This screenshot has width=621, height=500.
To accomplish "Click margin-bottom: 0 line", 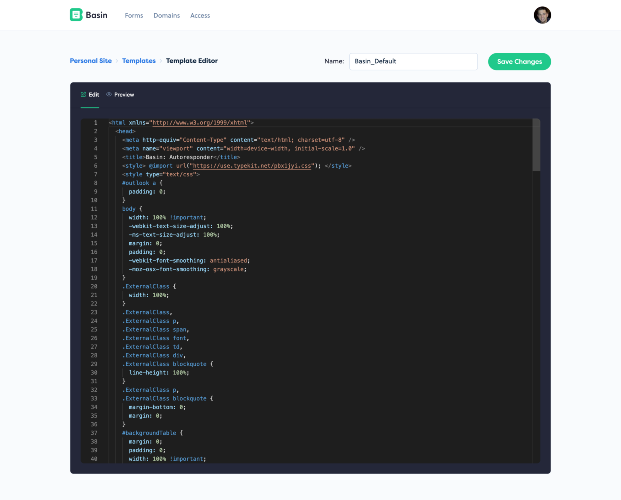I will point(157,407).
